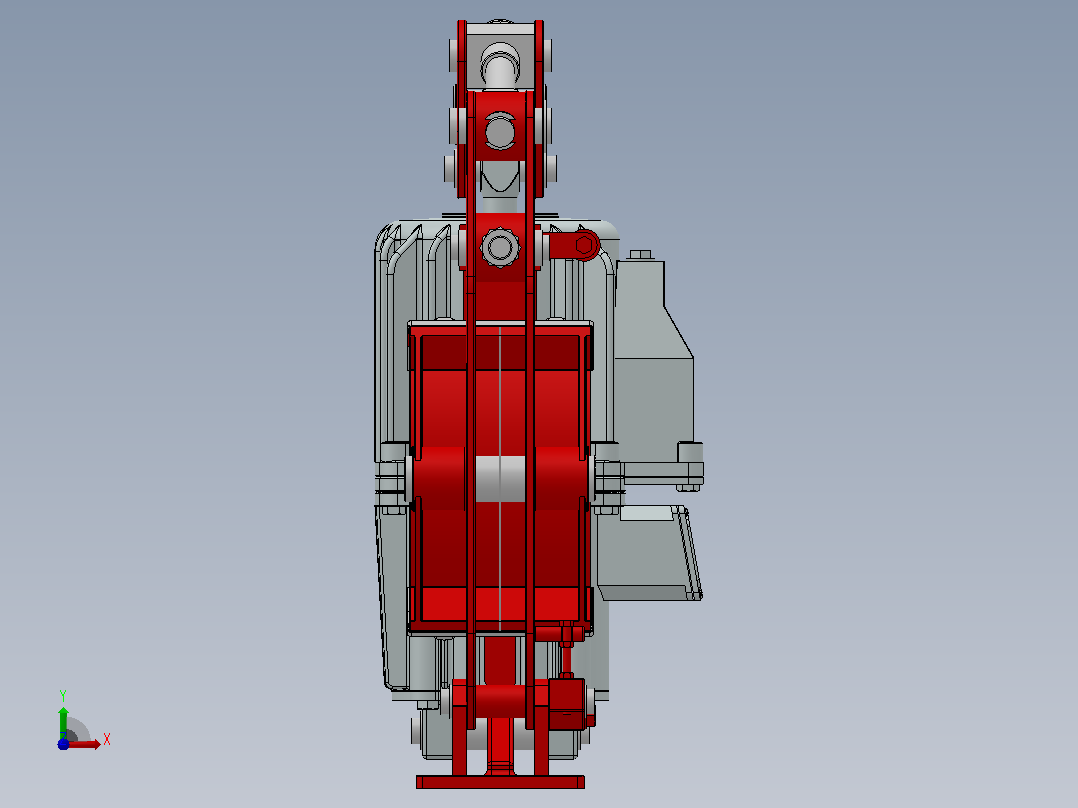Select the gray terminal box on the motor side

point(654,371)
